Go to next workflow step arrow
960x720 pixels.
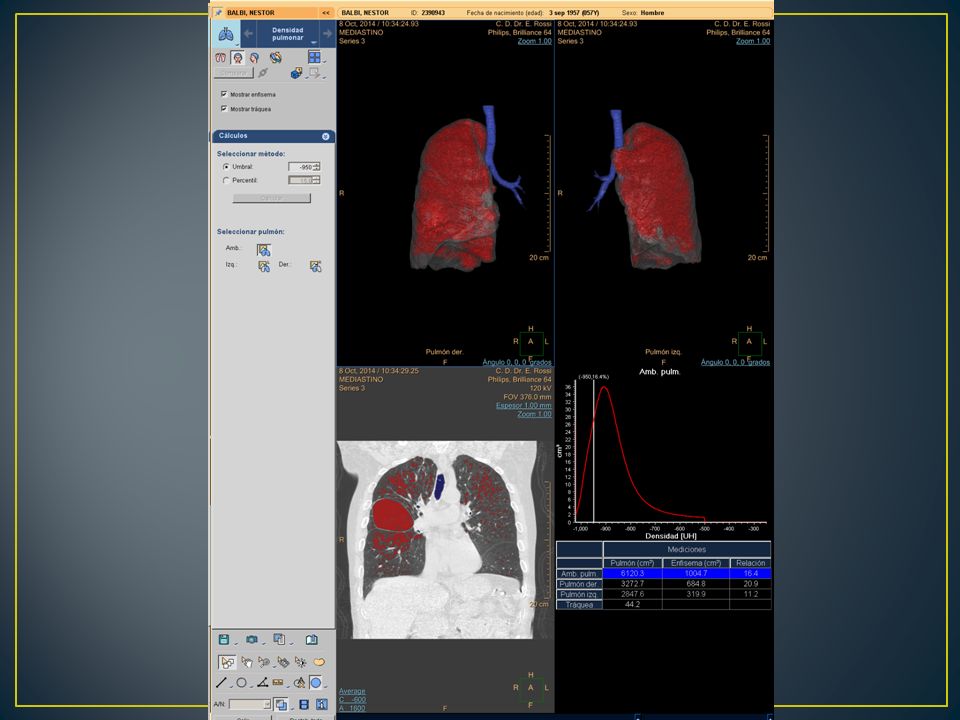coord(327,34)
